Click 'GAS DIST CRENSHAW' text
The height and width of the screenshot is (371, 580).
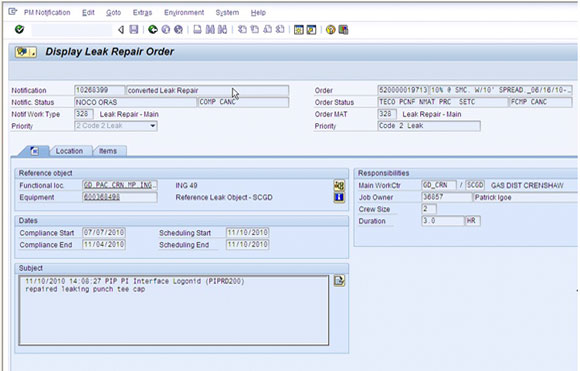point(527,185)
